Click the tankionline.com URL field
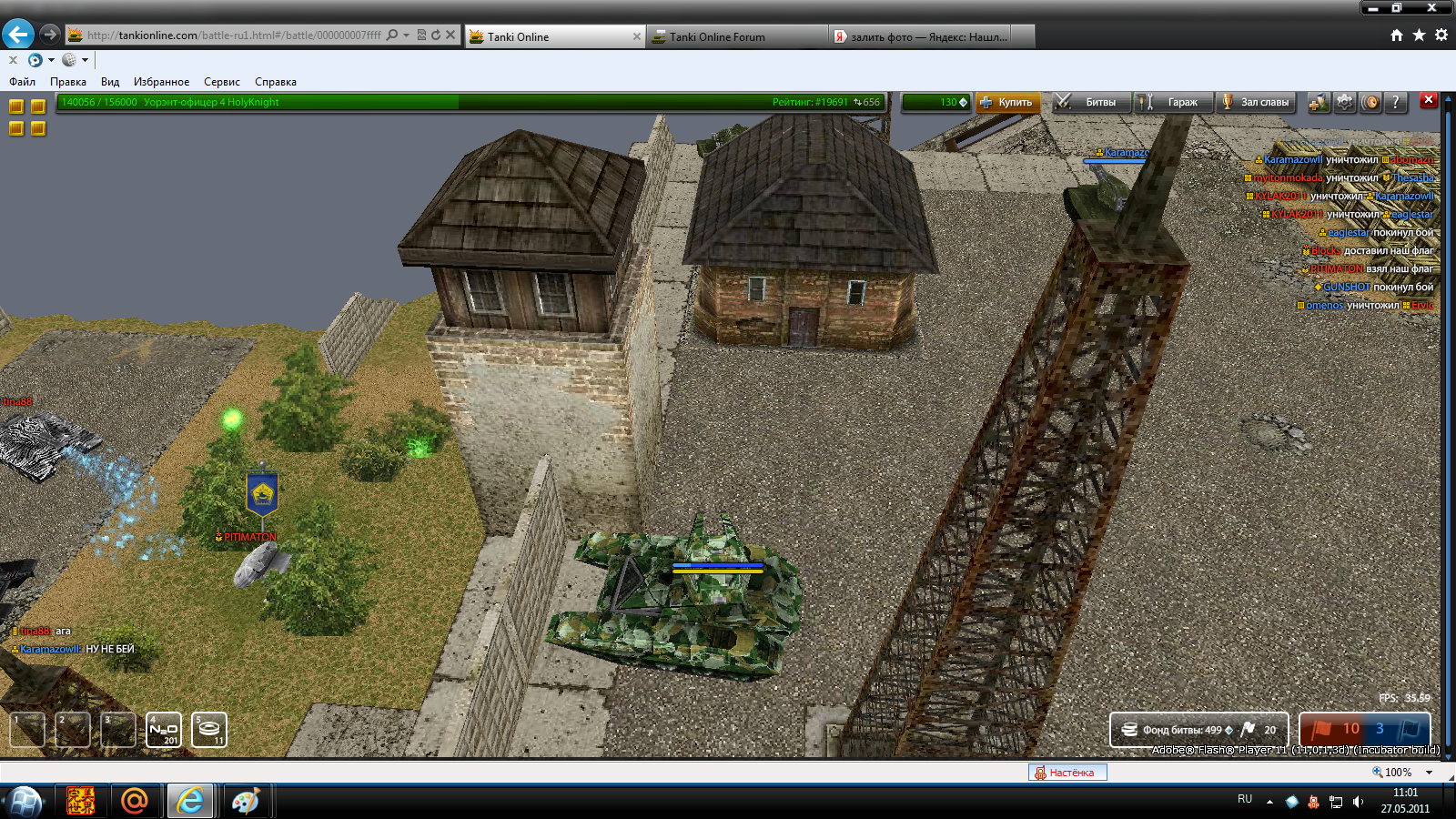The height and width of the screenshot is (819, 1456). (234, 35)
